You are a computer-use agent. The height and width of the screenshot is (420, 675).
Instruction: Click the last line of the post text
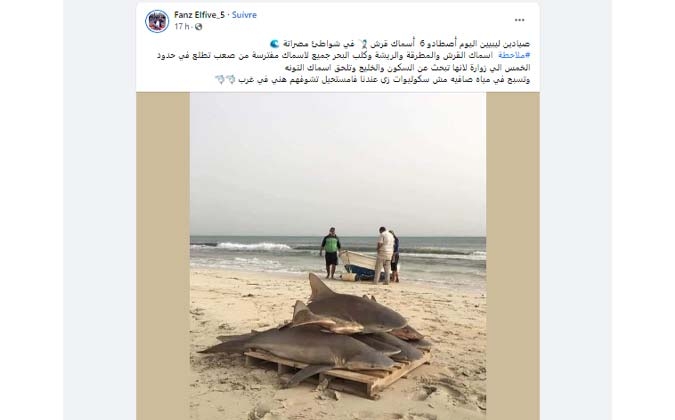click(x=372, y=80)
